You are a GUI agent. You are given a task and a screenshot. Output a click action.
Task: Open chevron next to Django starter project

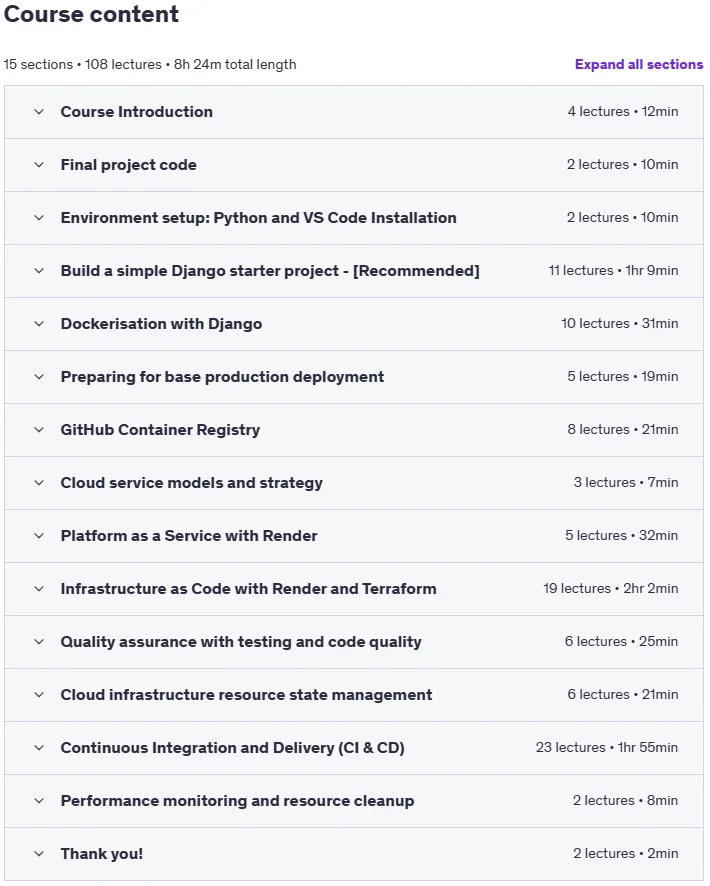click(39, 271)
